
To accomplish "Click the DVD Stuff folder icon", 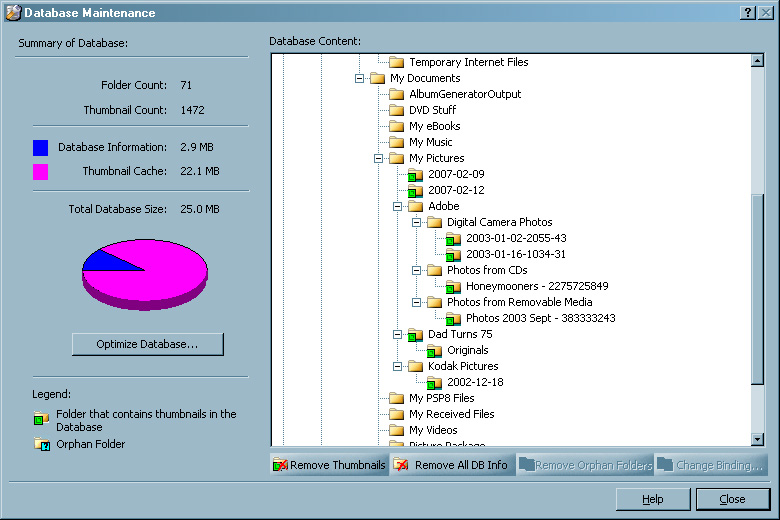I will [x=396, y=110].
